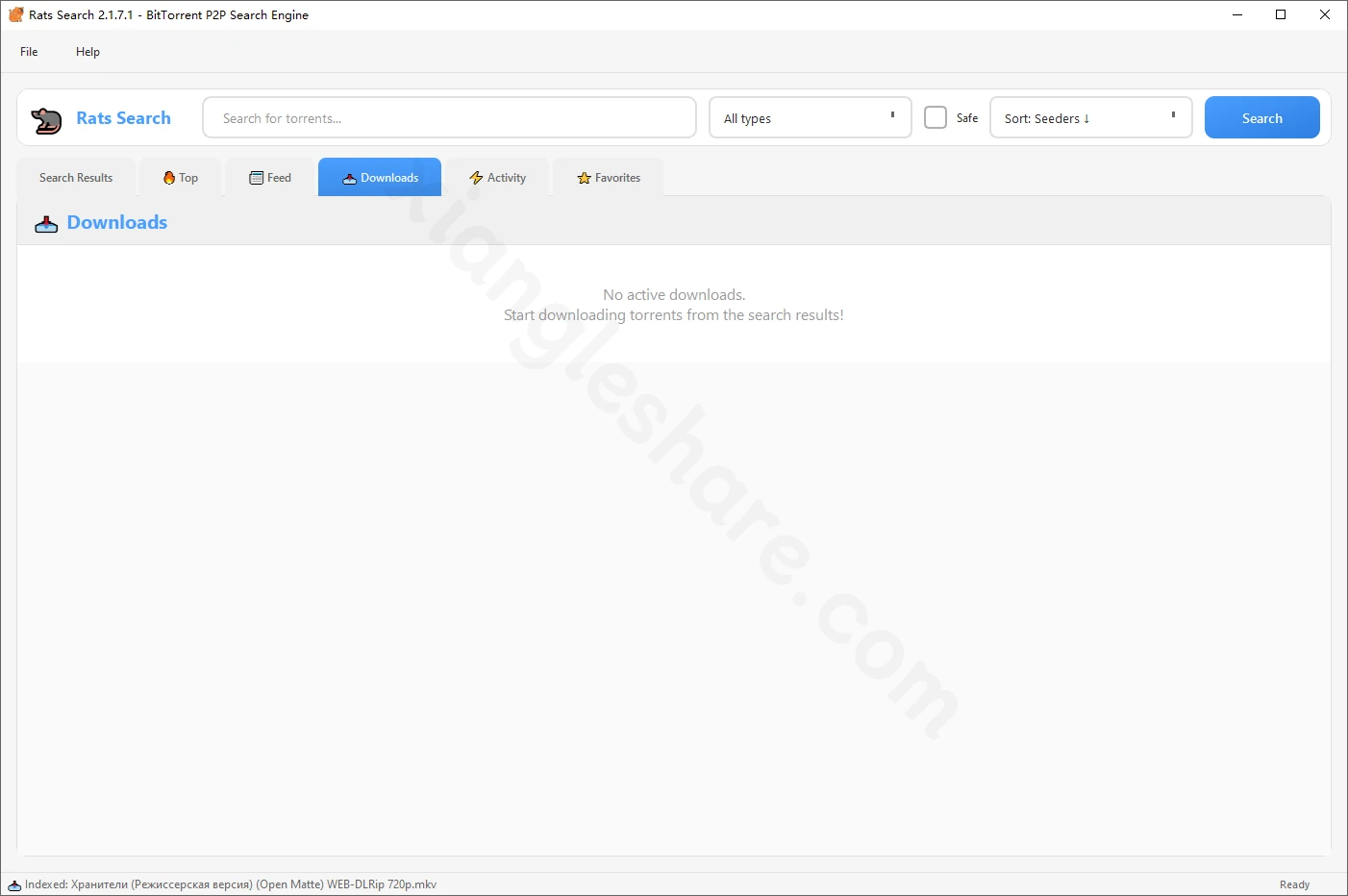Switch to the Search Results tab
The image size is (1348, 896).
[x=76, y=178]
